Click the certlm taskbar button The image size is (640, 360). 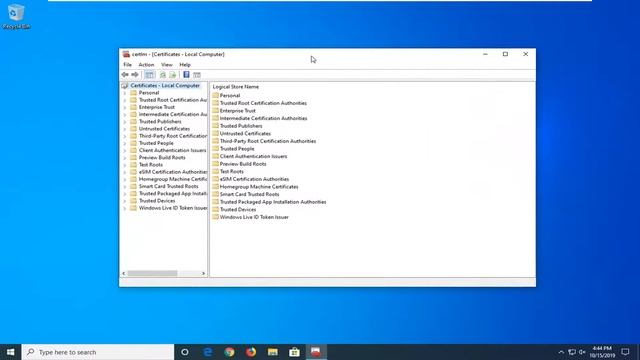tap(316, 352)
